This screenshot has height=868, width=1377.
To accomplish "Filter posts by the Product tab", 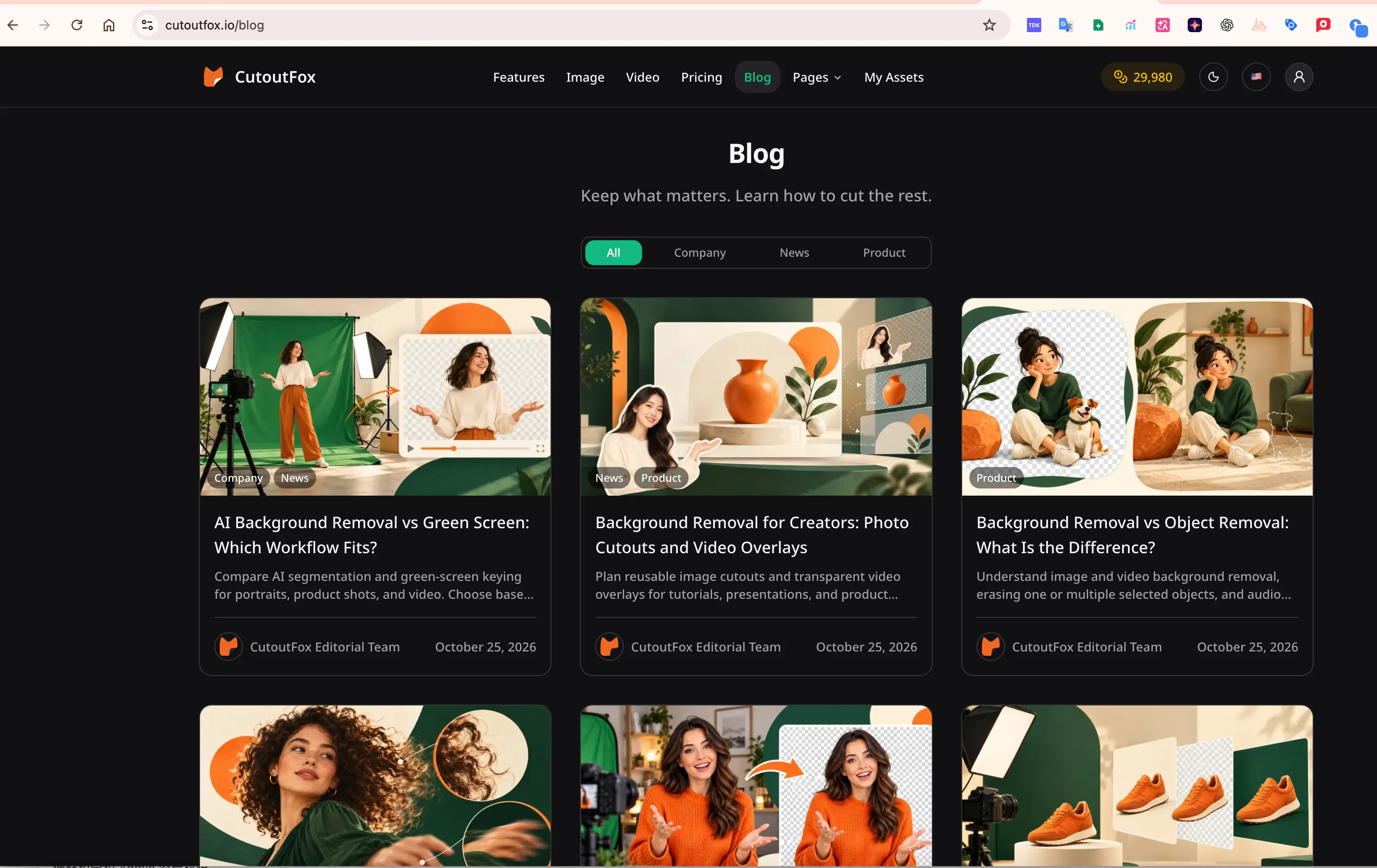I will coord(884,252).
